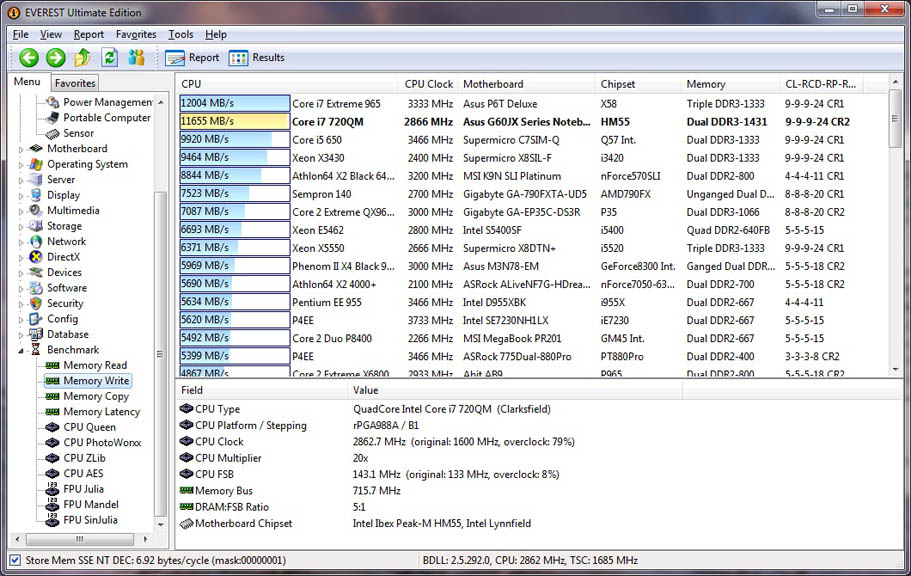The image size is (911, 576).
Task: Click the FPU SinJulia benchmark icon
Action: coord(52,520)
